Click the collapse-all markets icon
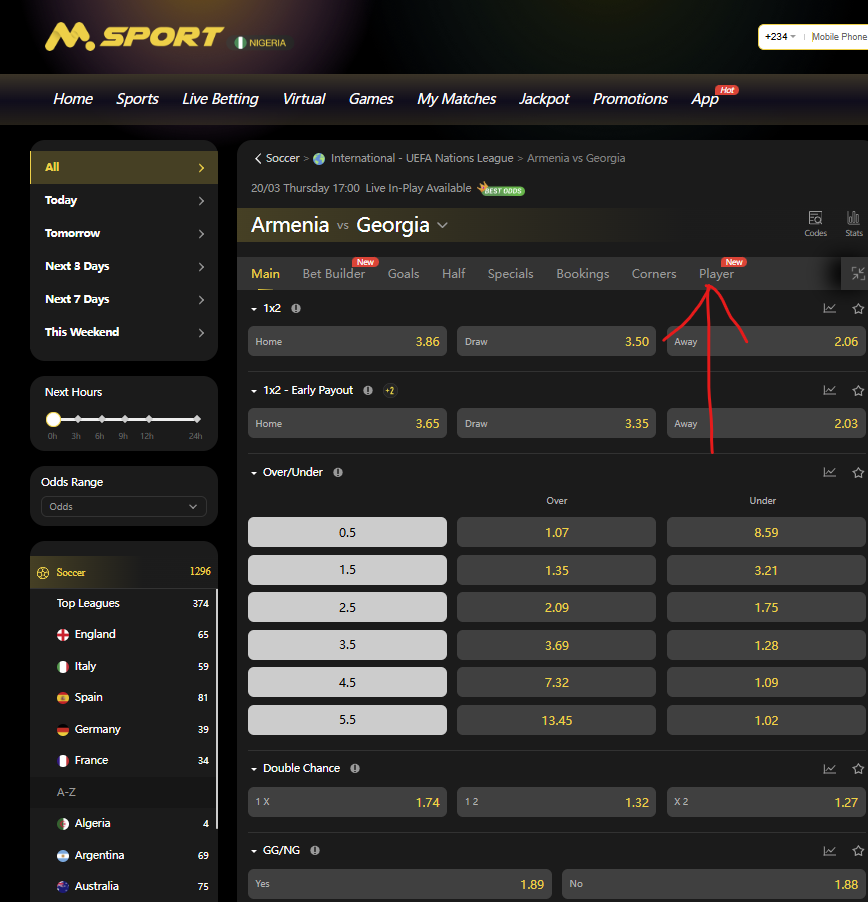This screenshot has height=902, width=868. click(x=857, y=273)
